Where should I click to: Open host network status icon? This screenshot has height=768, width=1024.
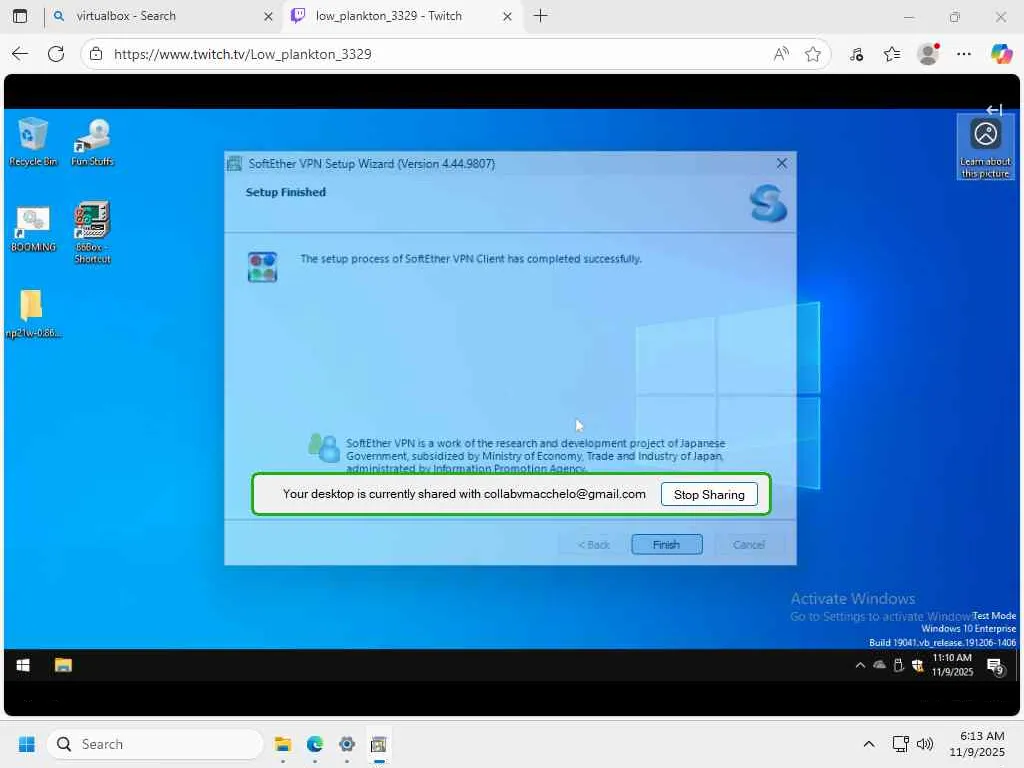click(901, 744)
